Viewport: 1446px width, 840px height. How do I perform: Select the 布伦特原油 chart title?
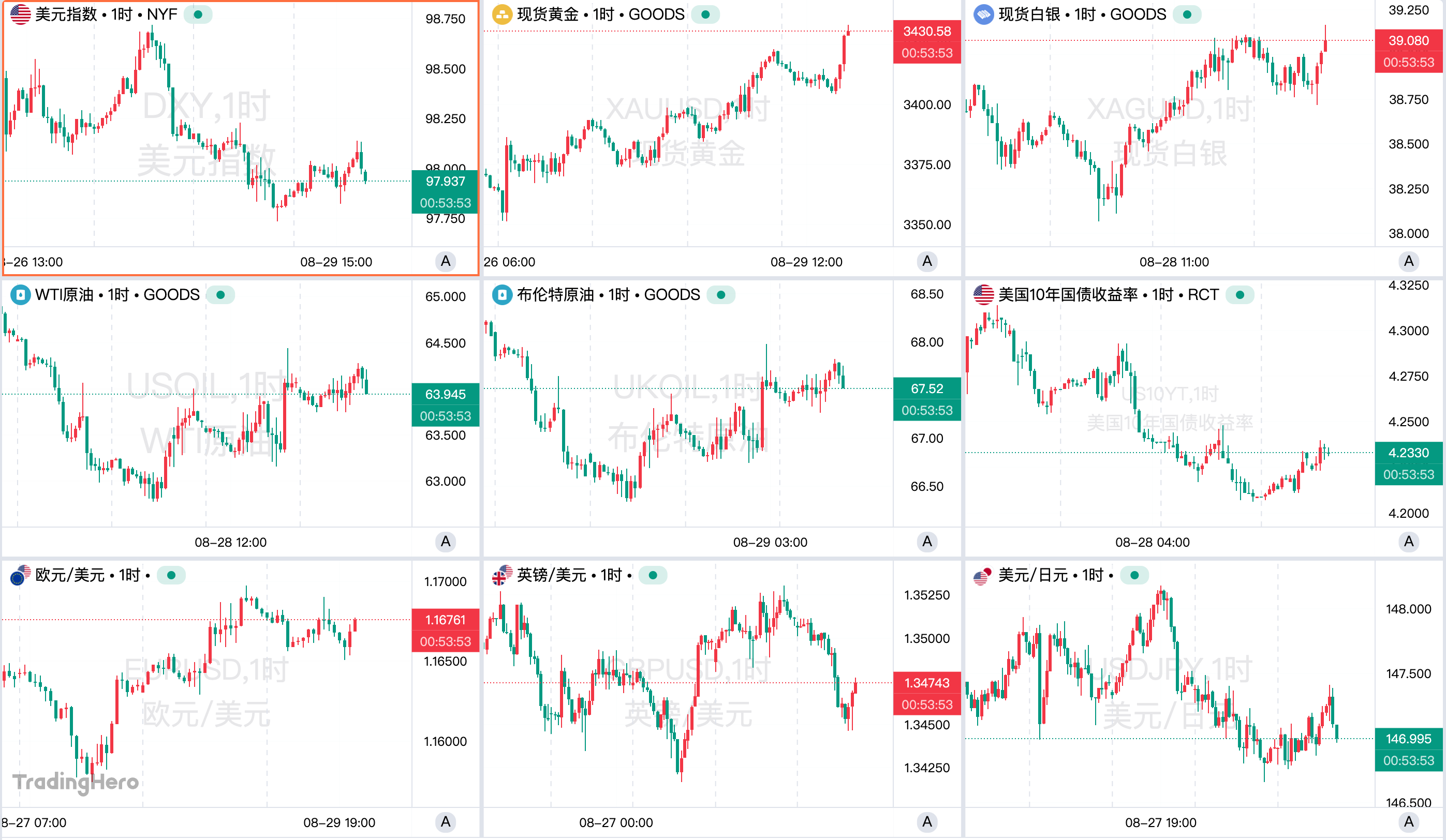(x=608, y=295)
